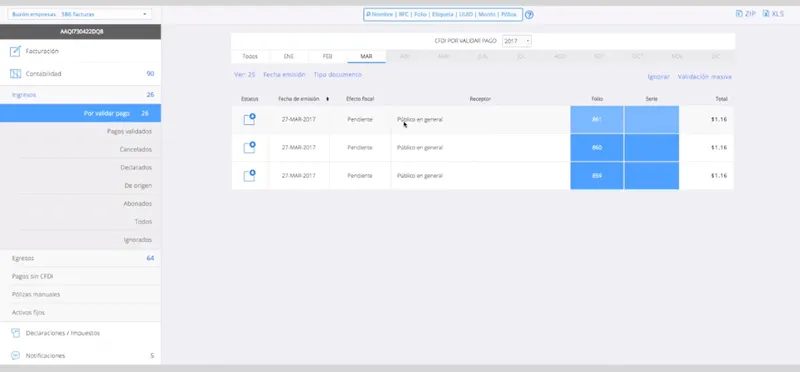The height and width of the screenshot is (372, 800).
Task: Click the Efecto fiscal column header
Action: click(360, 99)
